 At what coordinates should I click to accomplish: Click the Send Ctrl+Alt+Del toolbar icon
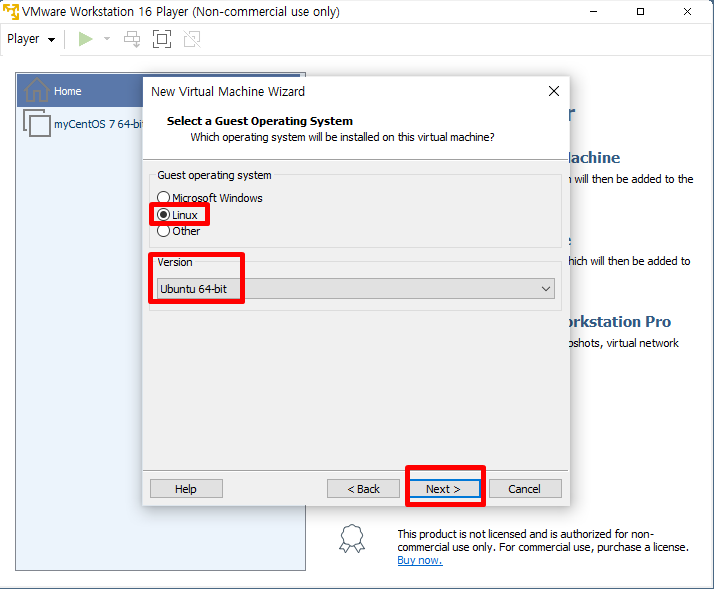[132, 39]
